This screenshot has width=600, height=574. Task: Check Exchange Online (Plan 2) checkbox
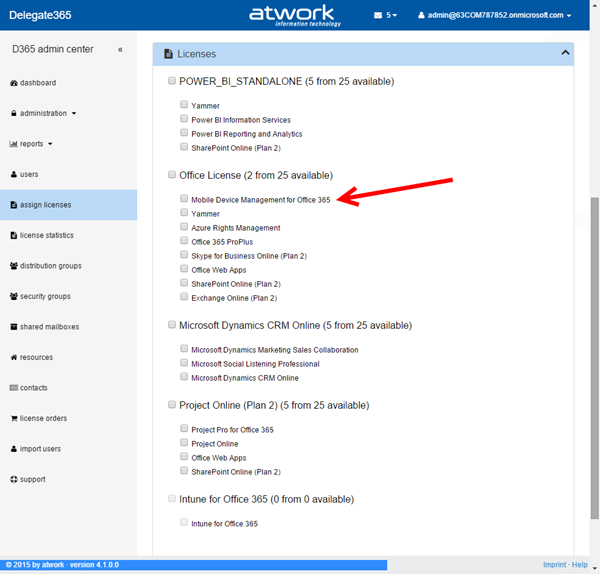(x=184, y=297)
